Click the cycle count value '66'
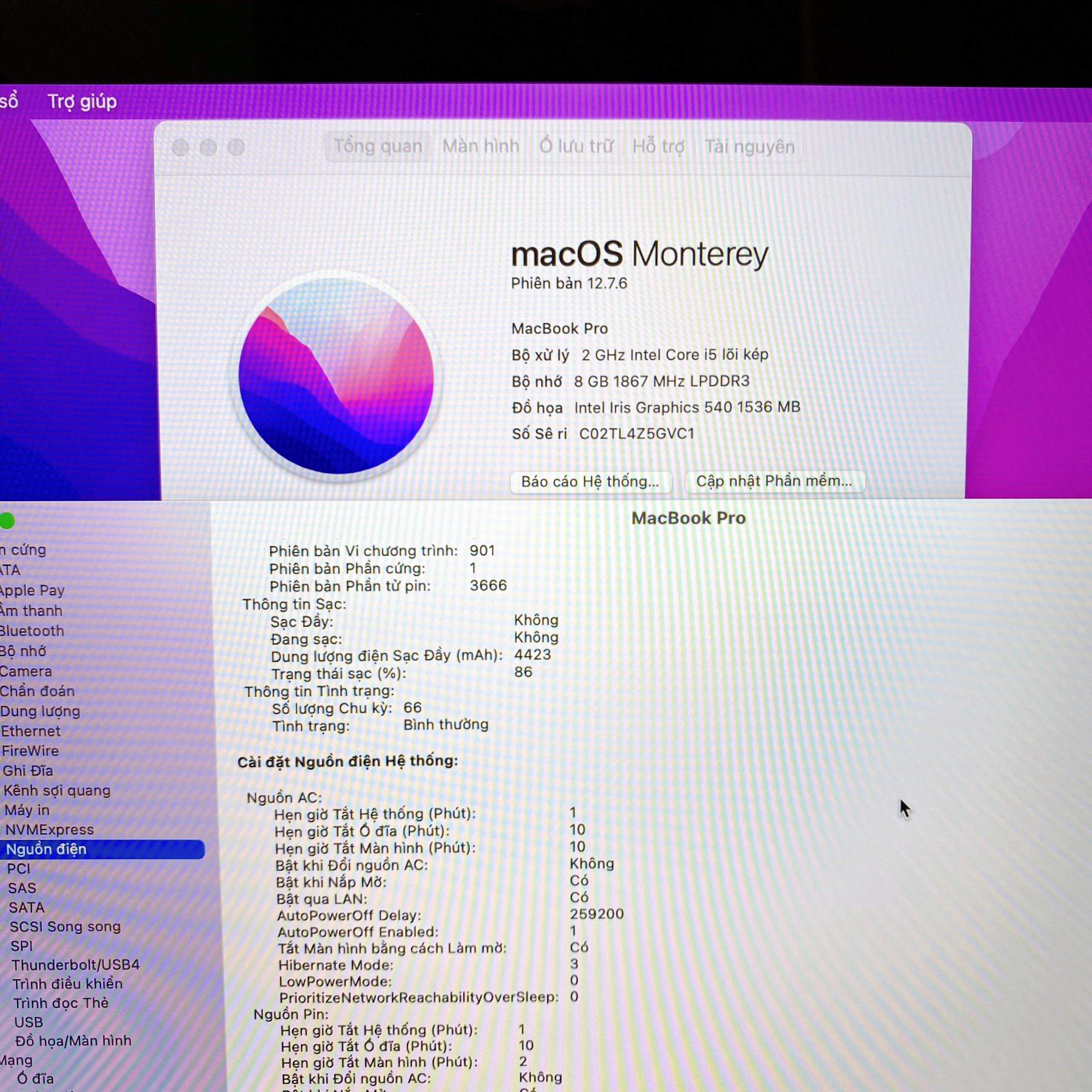 [x=412, y=708]
